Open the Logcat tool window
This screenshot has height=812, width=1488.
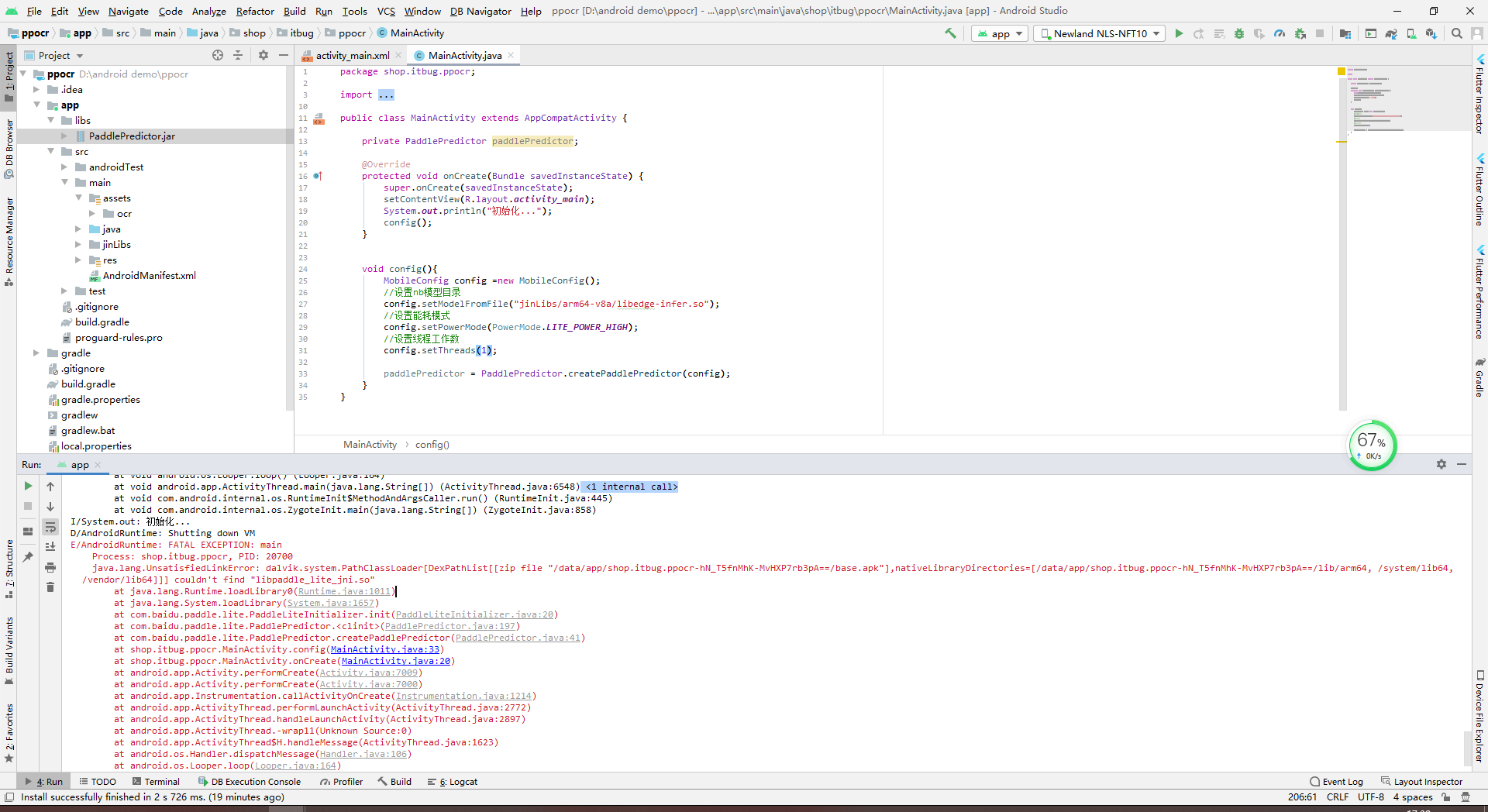coord(453,782)
